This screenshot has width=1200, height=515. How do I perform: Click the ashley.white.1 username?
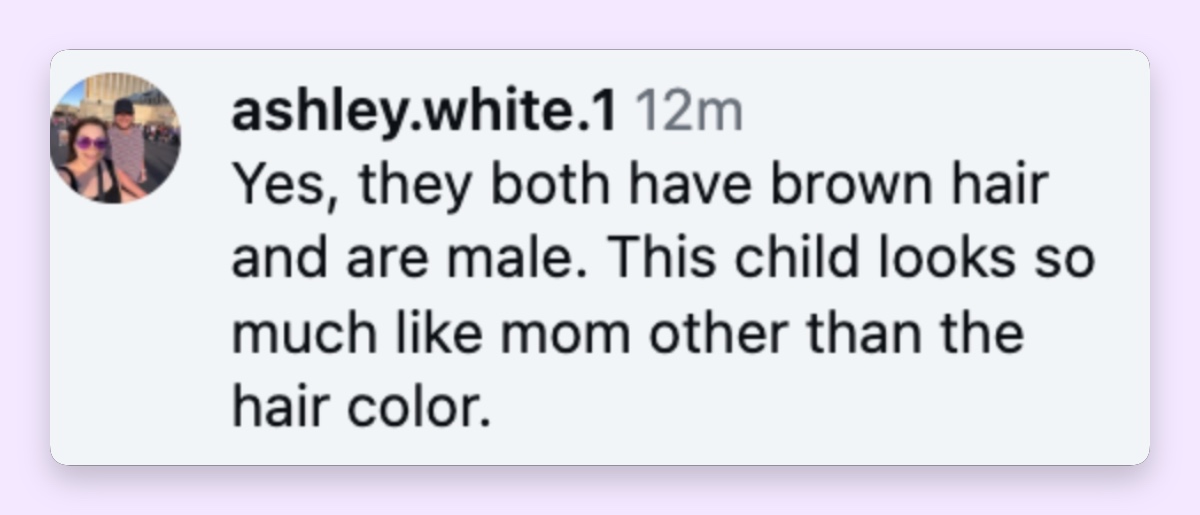coord(424,113)
